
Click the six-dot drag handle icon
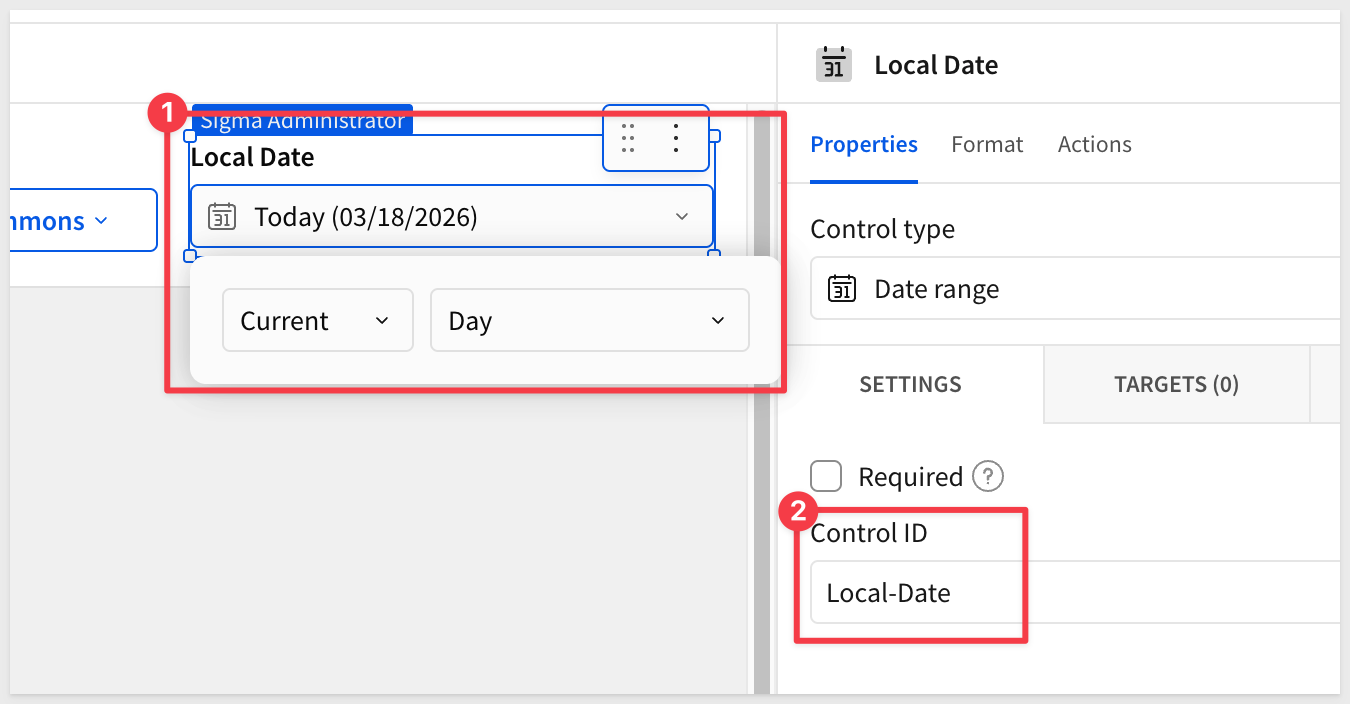pyautogui.click(x=628, y=138)
